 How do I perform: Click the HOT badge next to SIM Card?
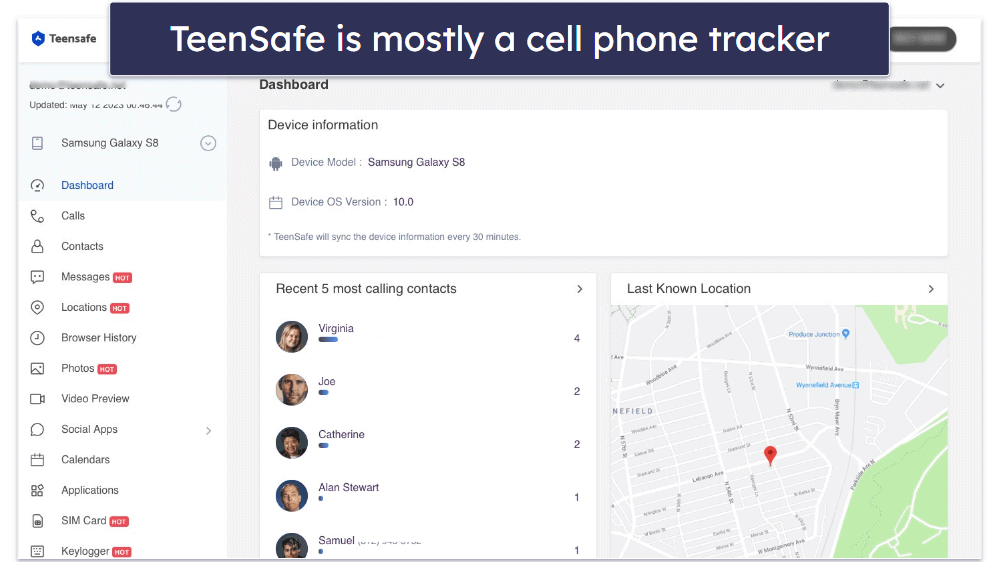coord(119,521)
